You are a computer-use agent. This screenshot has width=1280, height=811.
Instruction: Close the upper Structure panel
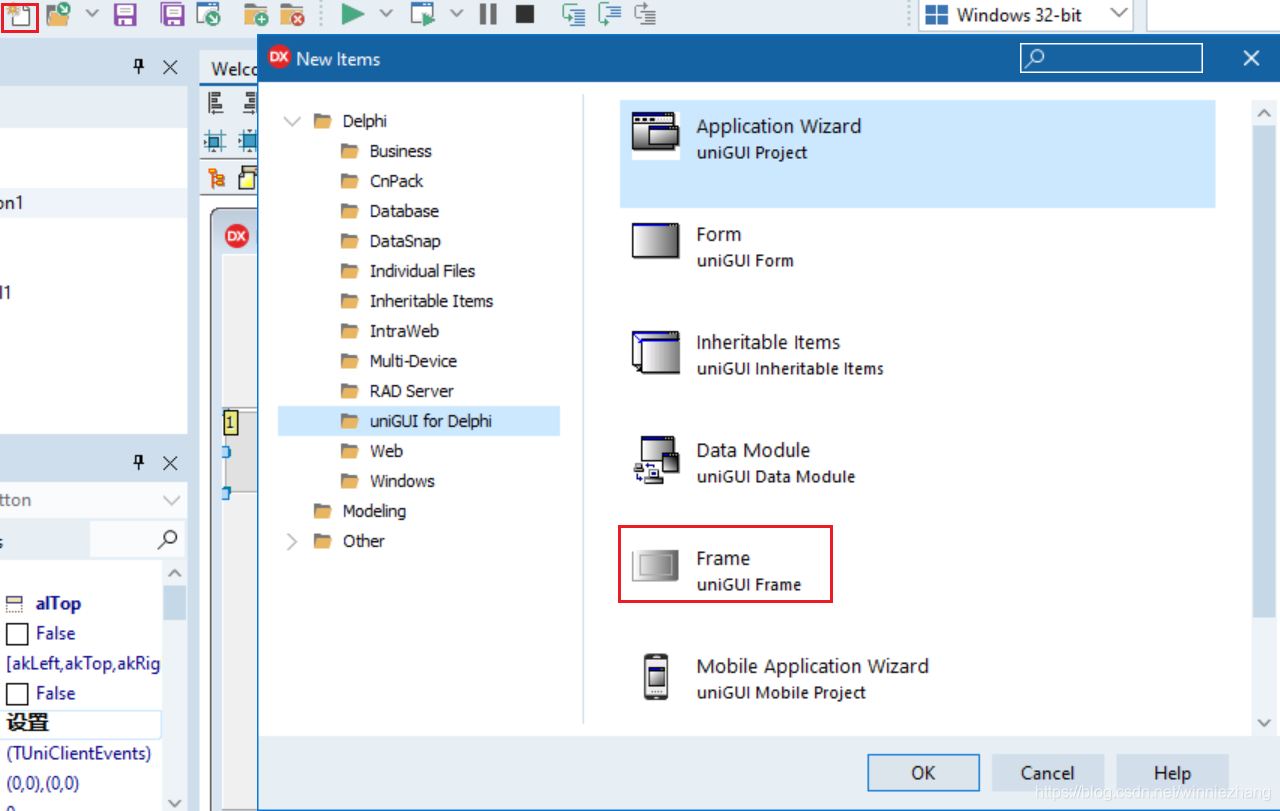(x=170, y=67)
